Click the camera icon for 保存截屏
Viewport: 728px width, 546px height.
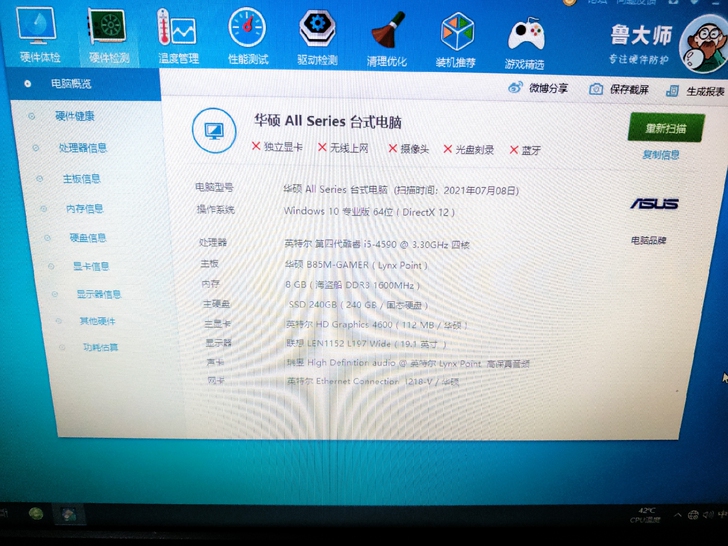coord(596,89)
